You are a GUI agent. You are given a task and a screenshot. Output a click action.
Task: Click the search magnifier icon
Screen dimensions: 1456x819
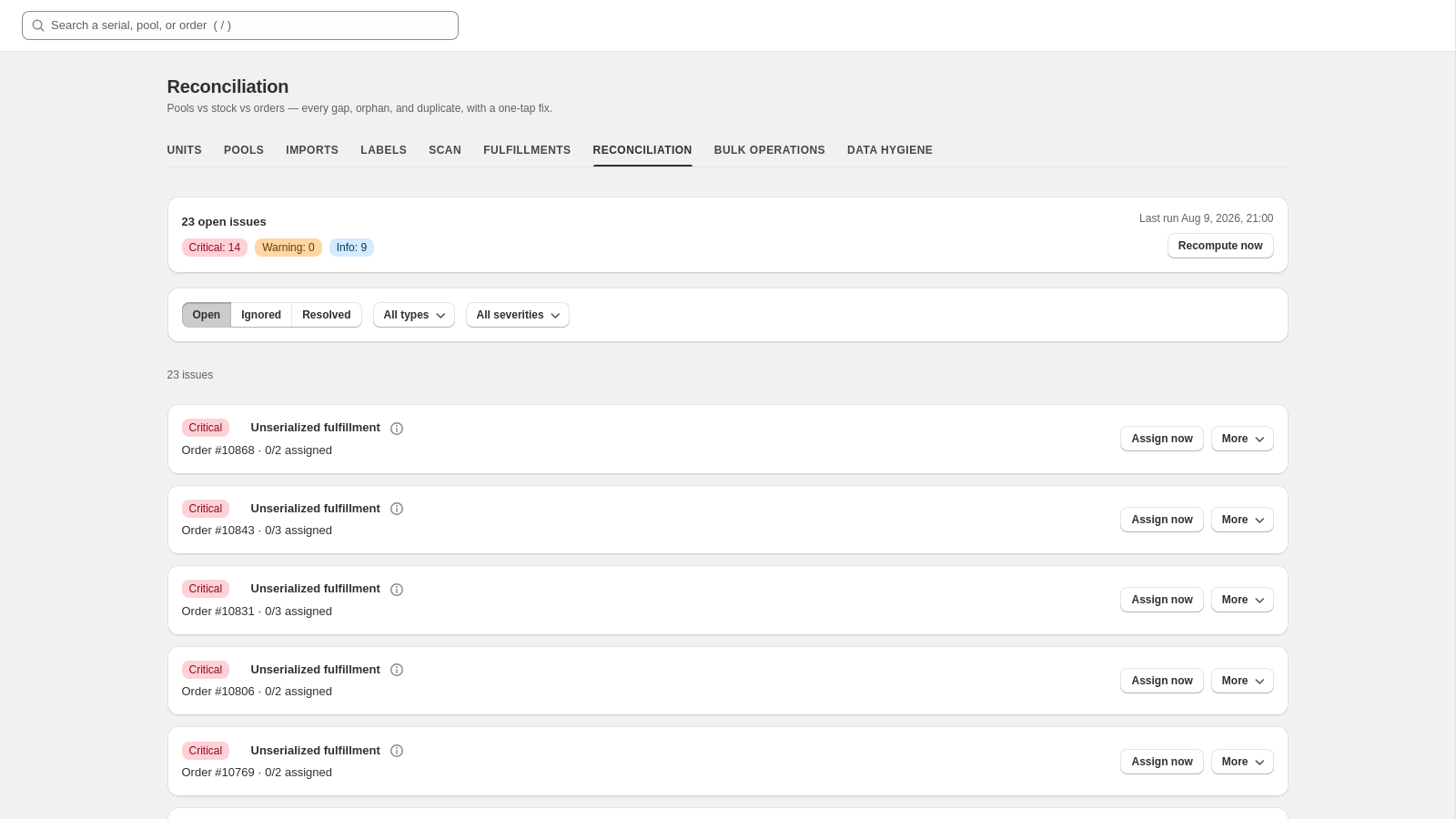pyautogui.click(x=38, y=25)
